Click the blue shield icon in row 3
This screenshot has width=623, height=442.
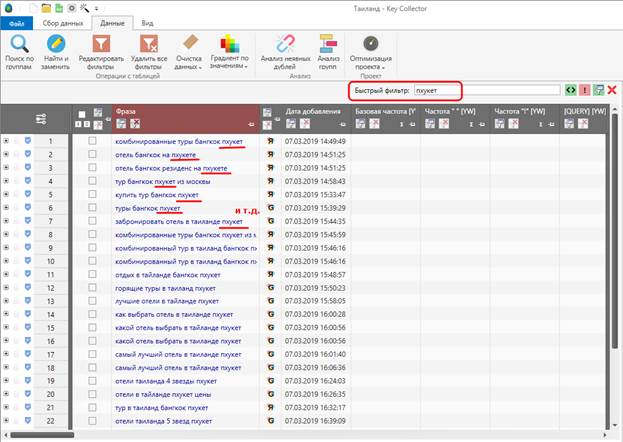(x=28, y=167)
